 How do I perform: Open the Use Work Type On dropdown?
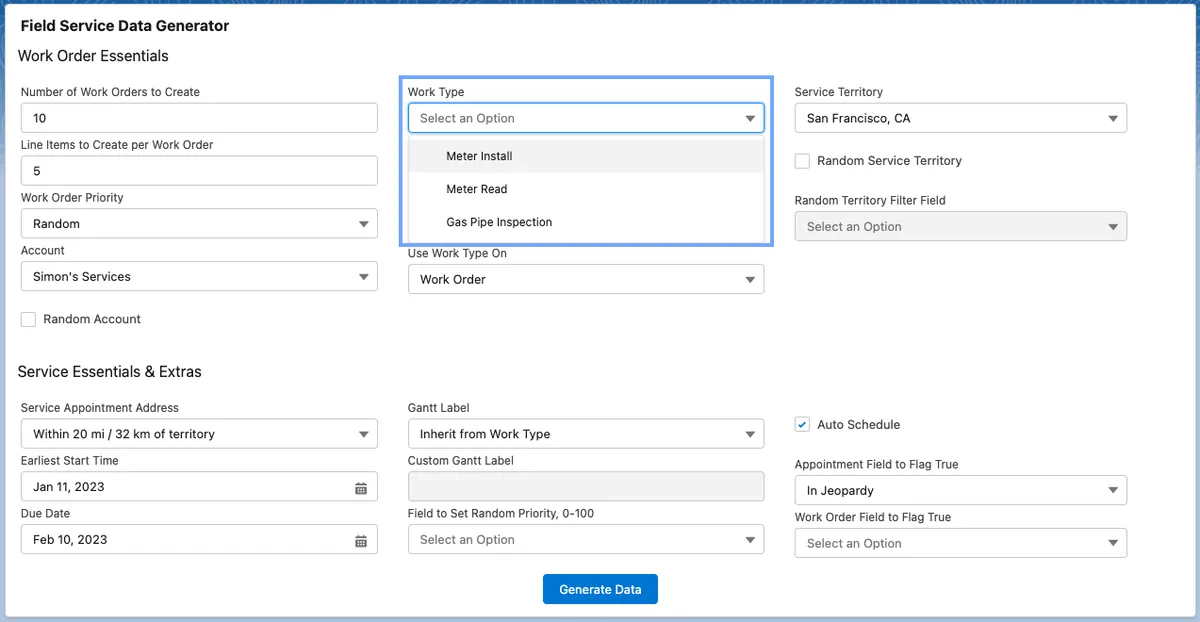(x=586, y=280)
